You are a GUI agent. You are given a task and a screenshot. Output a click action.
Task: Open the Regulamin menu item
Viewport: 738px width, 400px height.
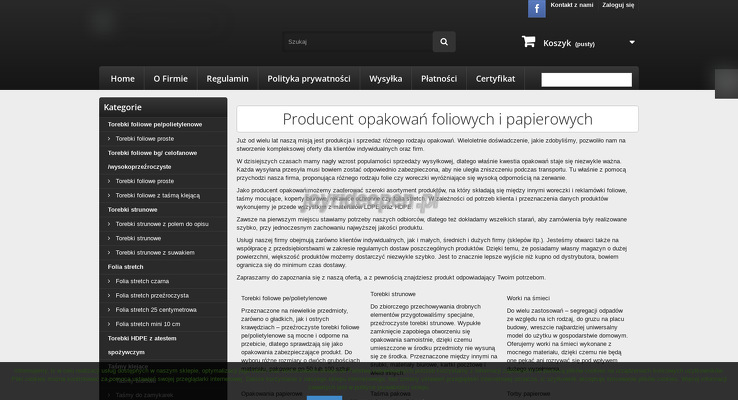[x=228, y=78]
